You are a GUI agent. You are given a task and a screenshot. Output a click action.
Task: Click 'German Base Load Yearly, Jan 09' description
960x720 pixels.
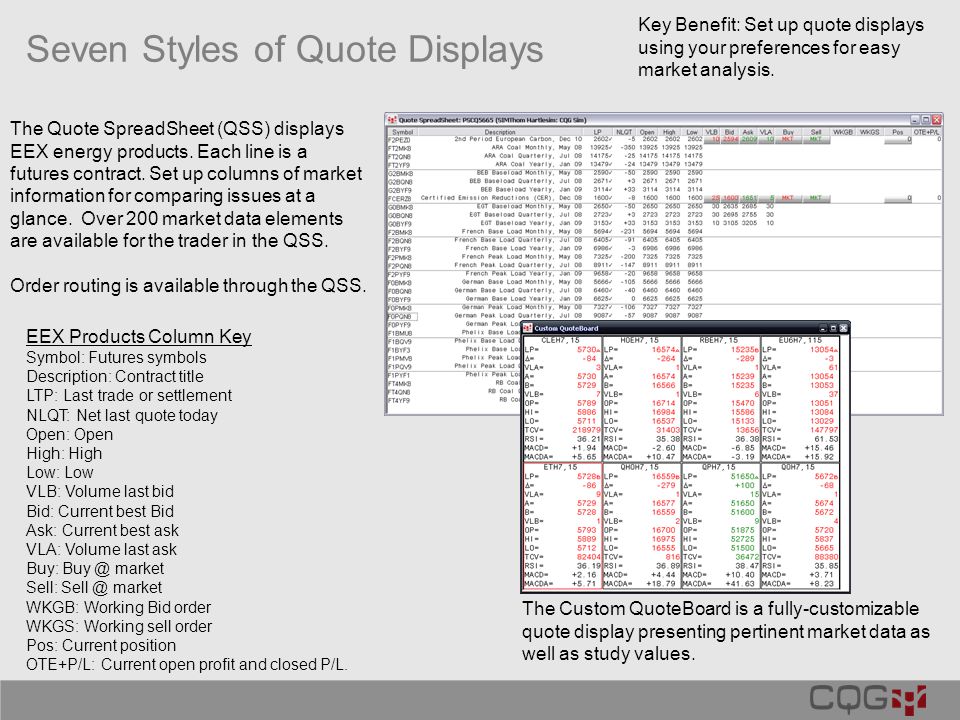pos(523,299)
